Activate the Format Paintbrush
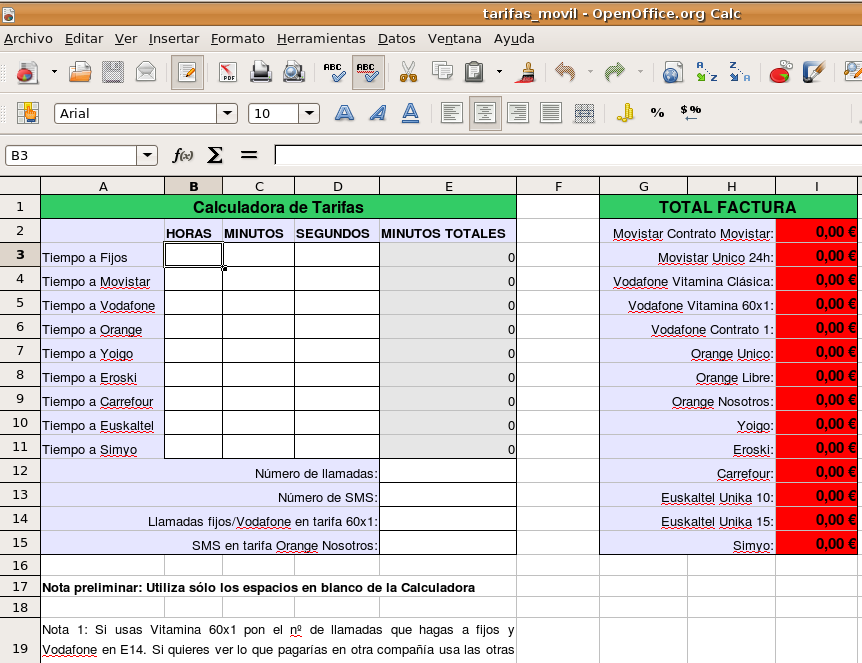This screenshot has width=862, height=663. tap(526, 72)
